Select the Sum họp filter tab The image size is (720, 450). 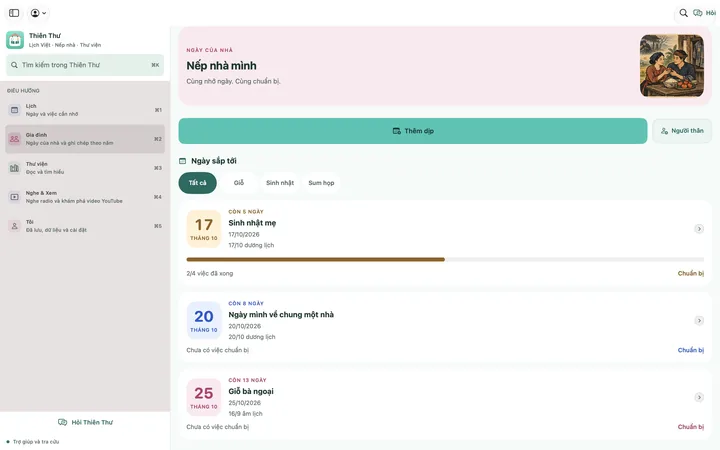pos(321,183)
